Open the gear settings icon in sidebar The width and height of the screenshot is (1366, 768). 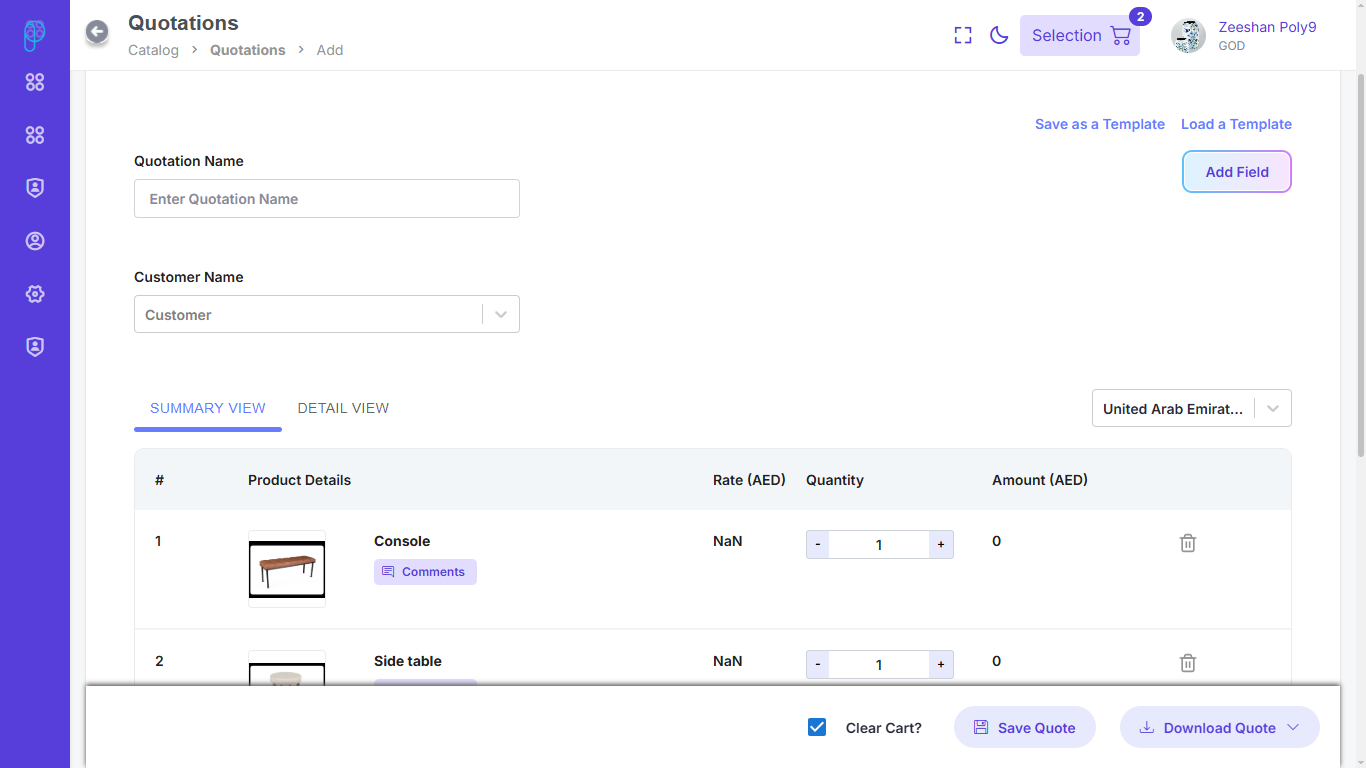[x=35, y=294]
